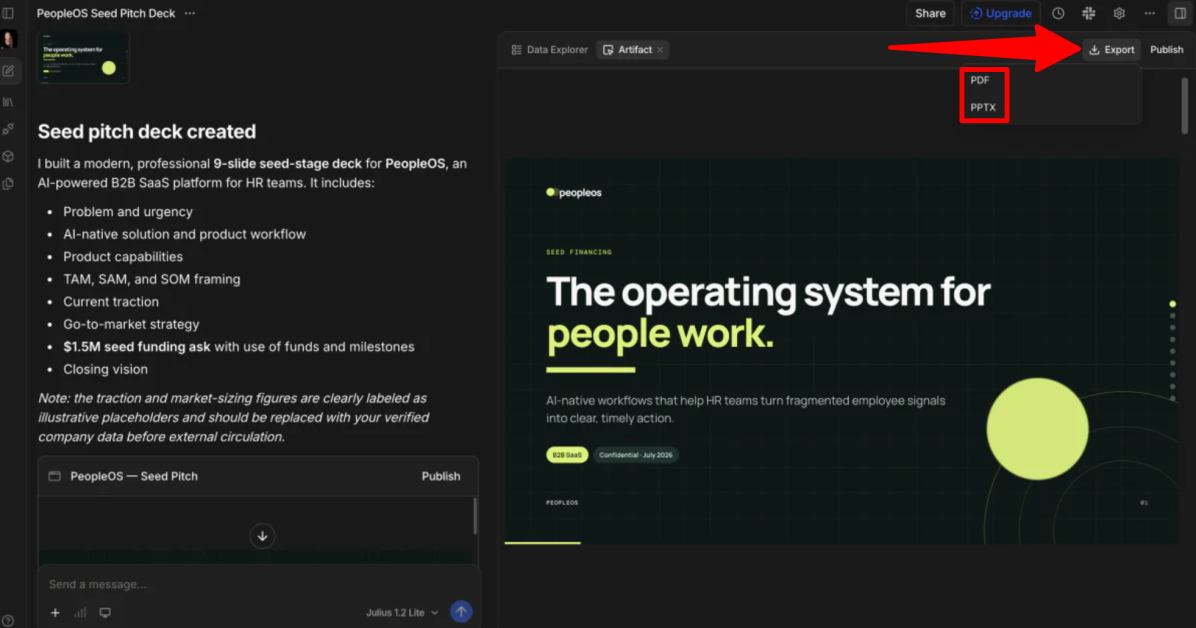Click the Current traction bullet
Screen dimensions: 1196x628
point(111,301)
